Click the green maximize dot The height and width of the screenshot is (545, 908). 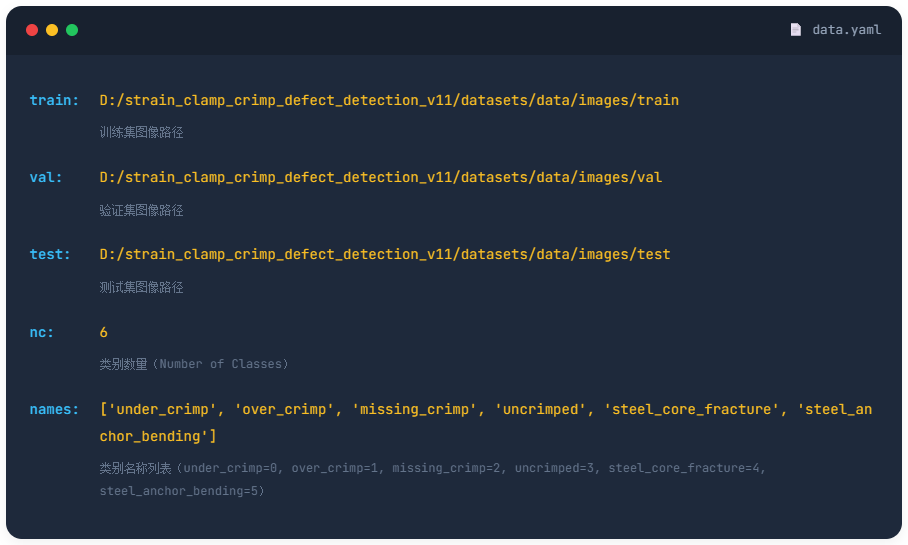click(72, 30)
